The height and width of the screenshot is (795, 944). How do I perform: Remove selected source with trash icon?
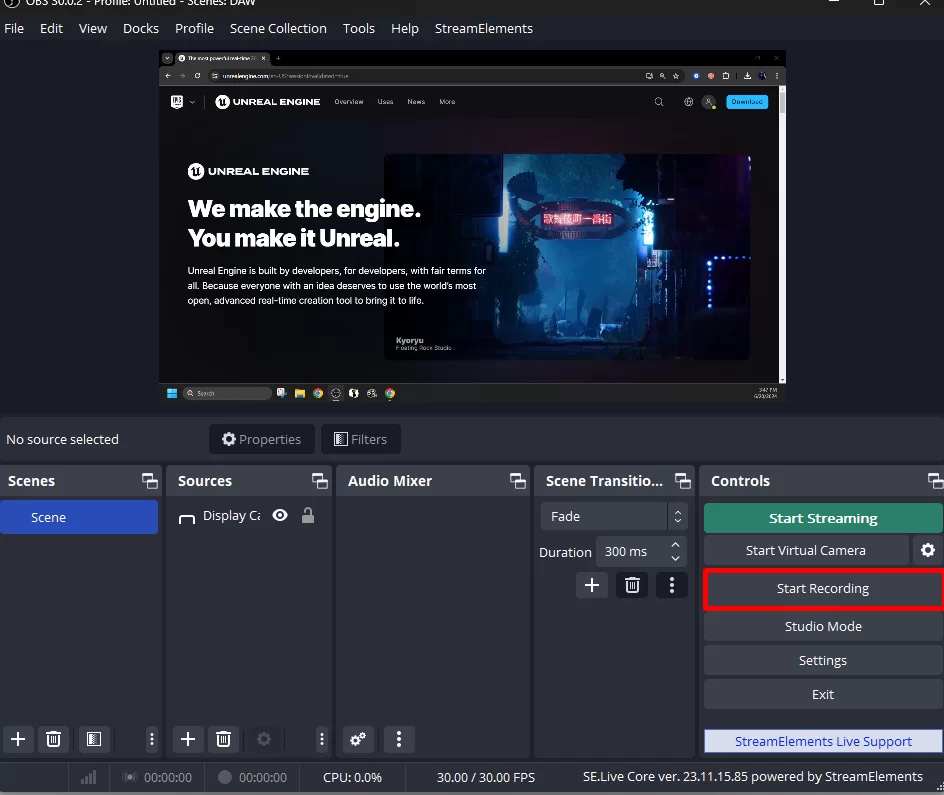coord(223,739)
